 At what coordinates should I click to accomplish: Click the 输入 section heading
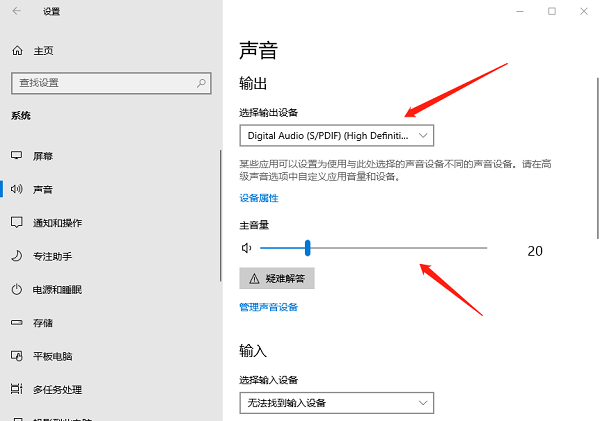(x=253, y=350)
